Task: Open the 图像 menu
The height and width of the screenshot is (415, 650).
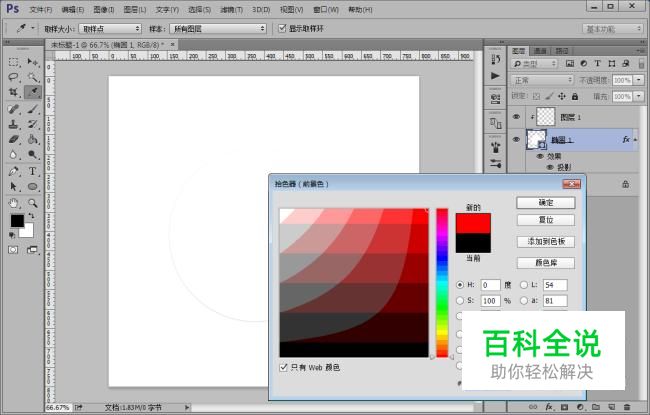Action: (104, 10)
